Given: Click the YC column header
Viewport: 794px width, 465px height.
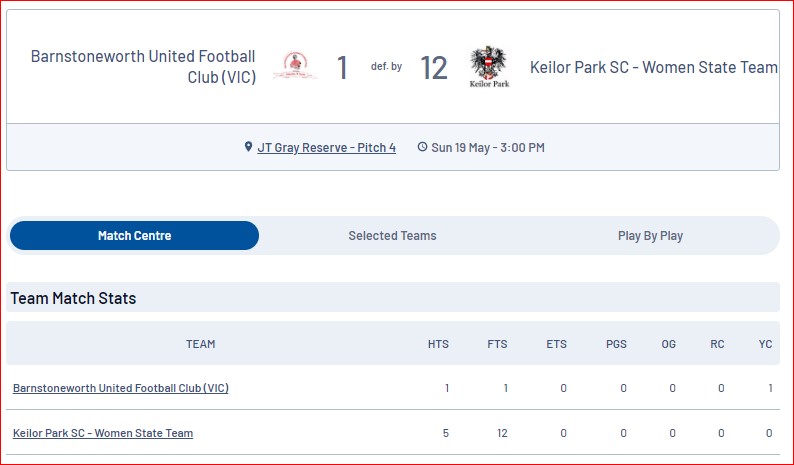Looking at the screenshot, I should pos(765,344).
